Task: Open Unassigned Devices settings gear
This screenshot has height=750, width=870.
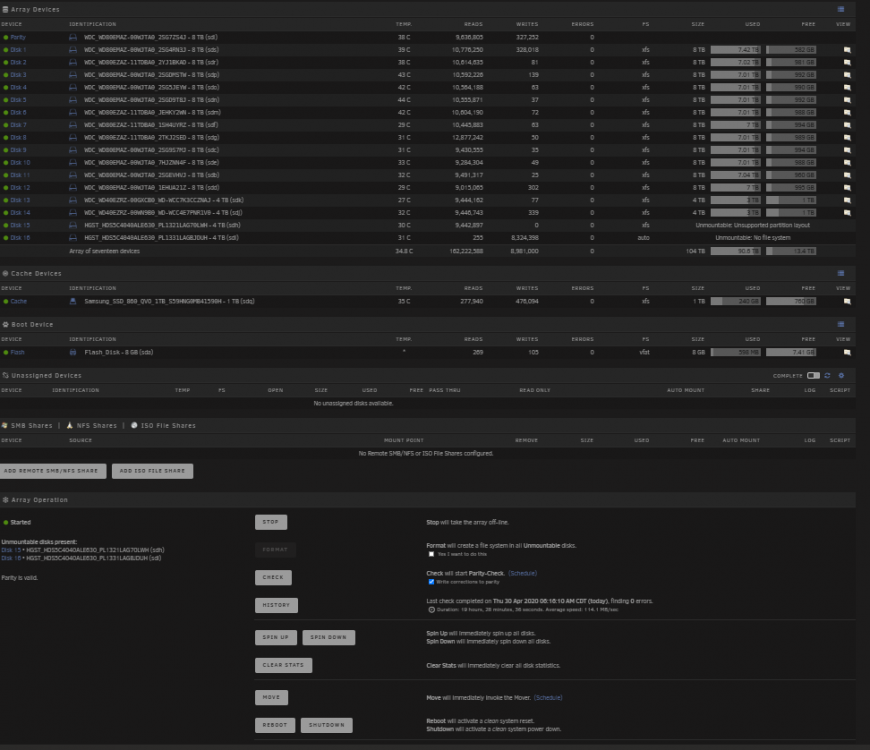Action: 841,376
